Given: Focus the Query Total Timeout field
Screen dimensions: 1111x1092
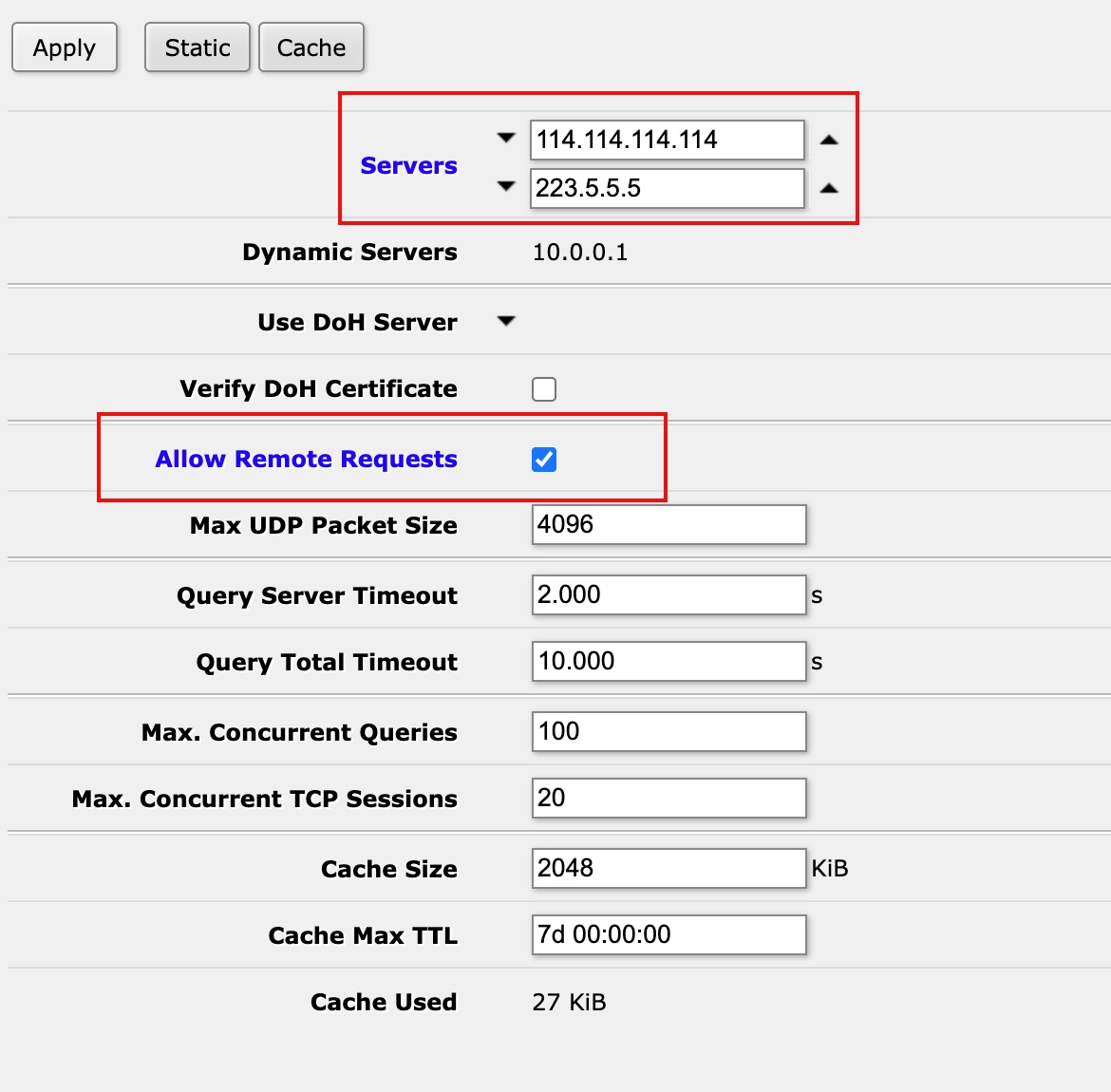Looking at the screenshot, I should [x=668, y=661].
